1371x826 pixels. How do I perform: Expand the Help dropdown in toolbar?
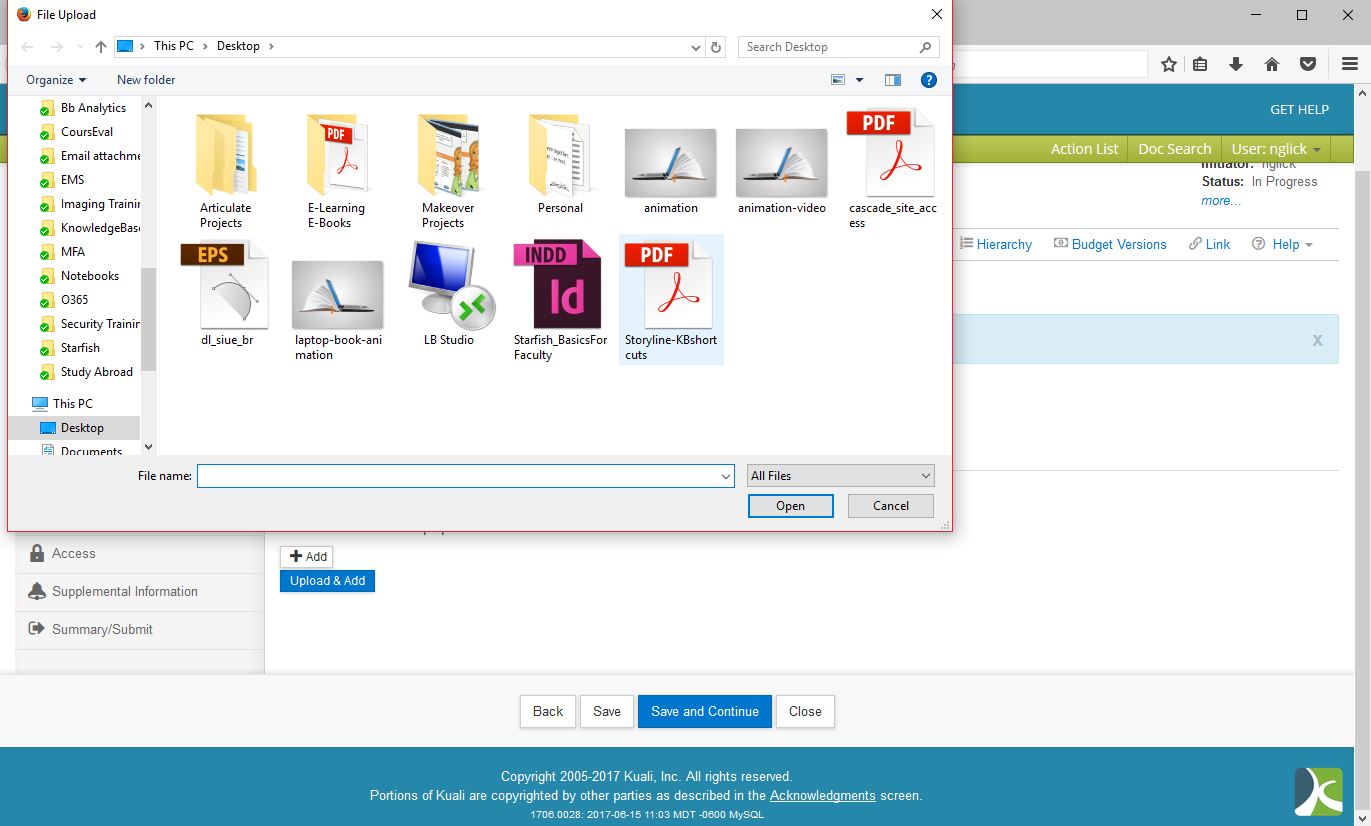[x=1283, y=244]
